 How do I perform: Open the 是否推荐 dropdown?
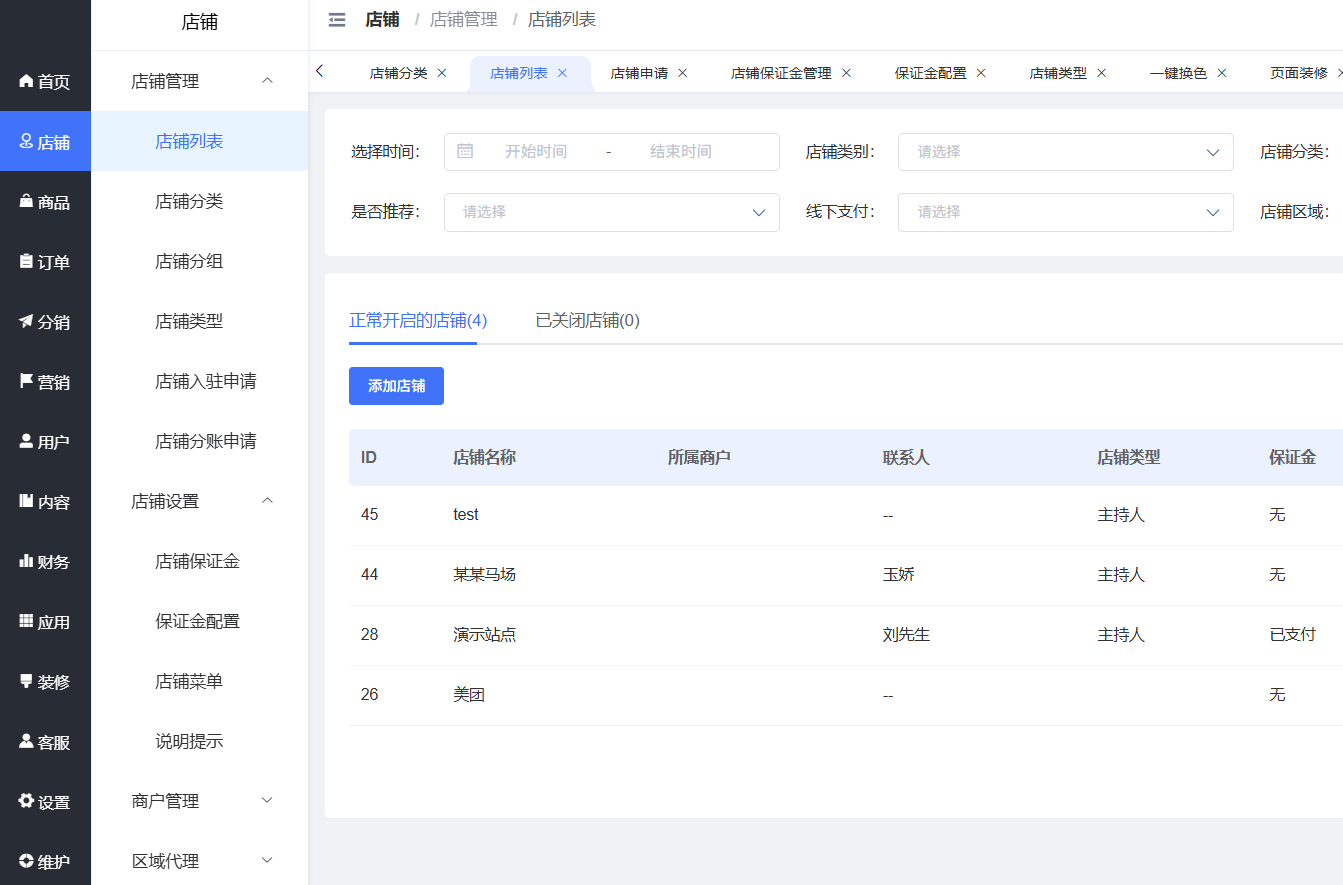(x=611, y=212)
